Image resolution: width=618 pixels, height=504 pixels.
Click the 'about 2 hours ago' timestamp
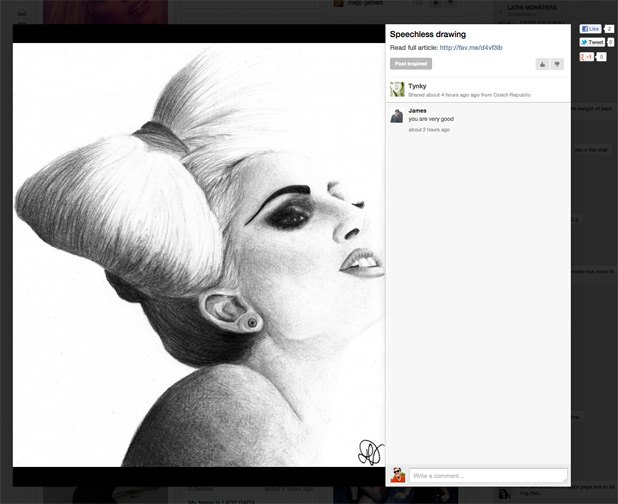429,130
